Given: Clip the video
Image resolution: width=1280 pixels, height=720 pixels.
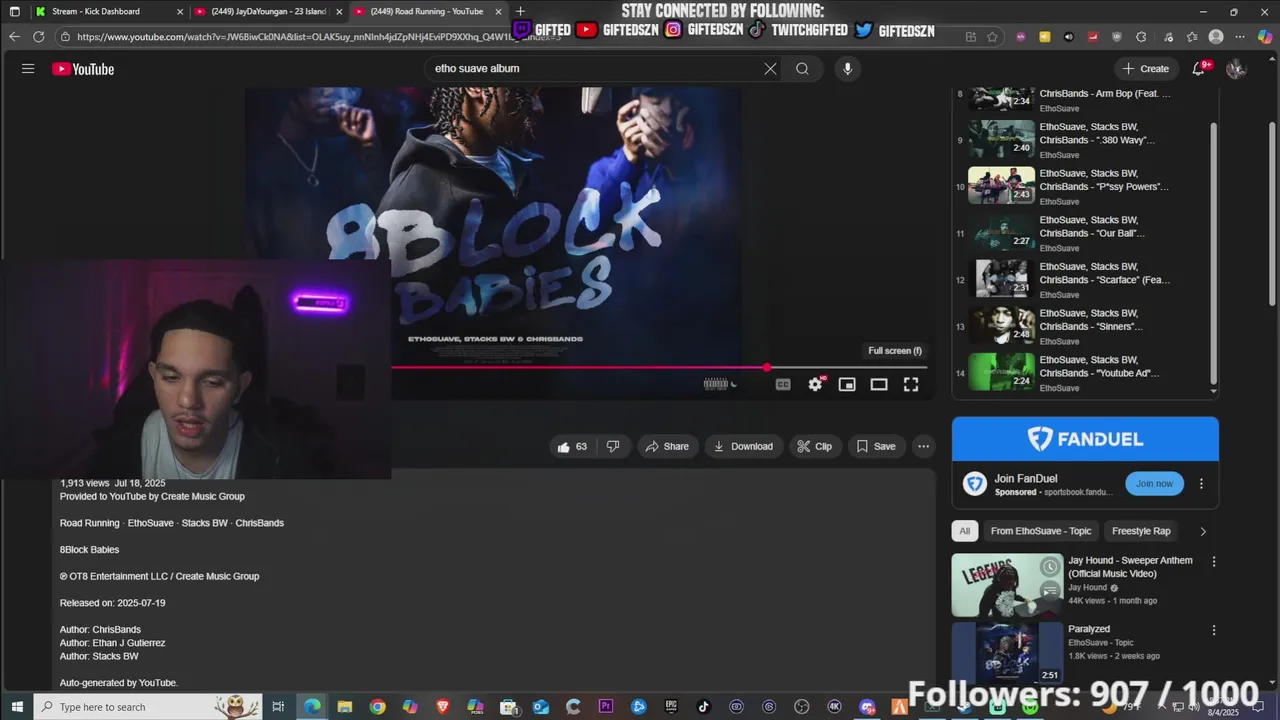Looking at the screenshot, I should coord(815,446).
